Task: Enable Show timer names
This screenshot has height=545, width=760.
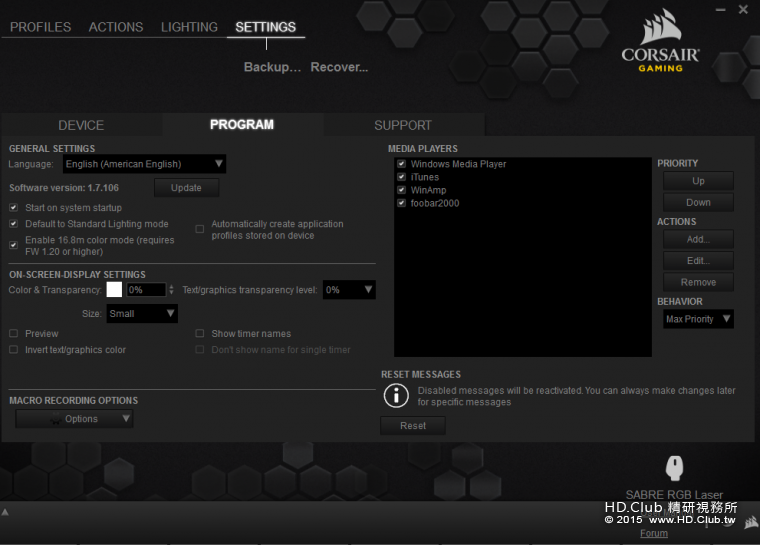Action: [x=200, y=334]
